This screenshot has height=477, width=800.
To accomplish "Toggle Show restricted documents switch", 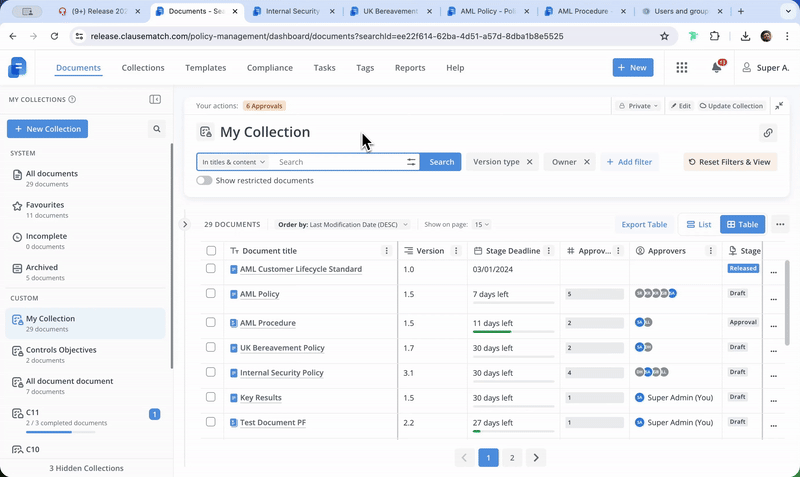I will [x=204, y=181].
